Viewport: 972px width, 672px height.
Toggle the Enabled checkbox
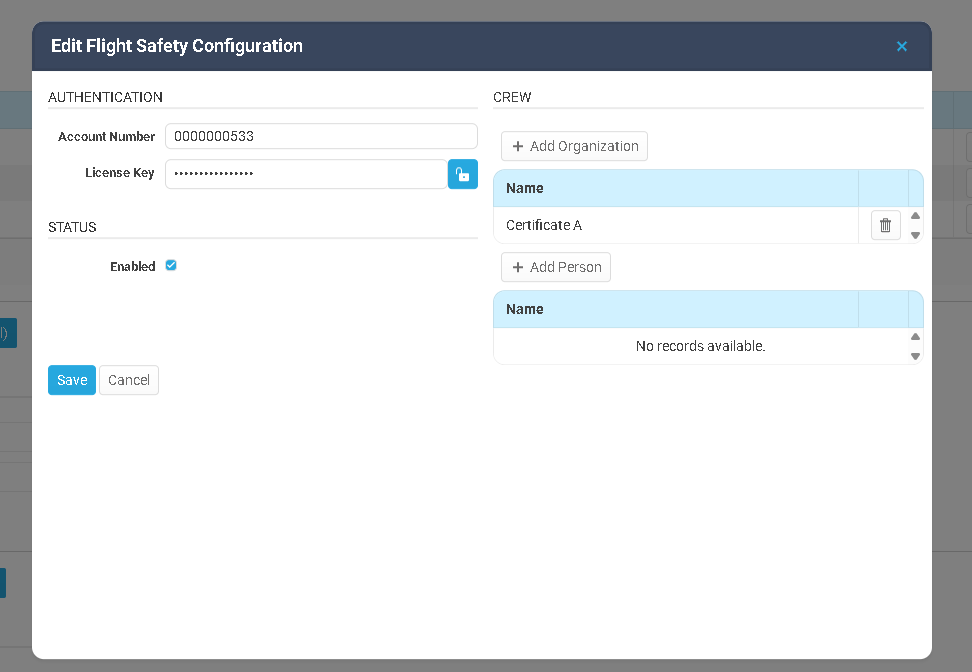(171, 266)
